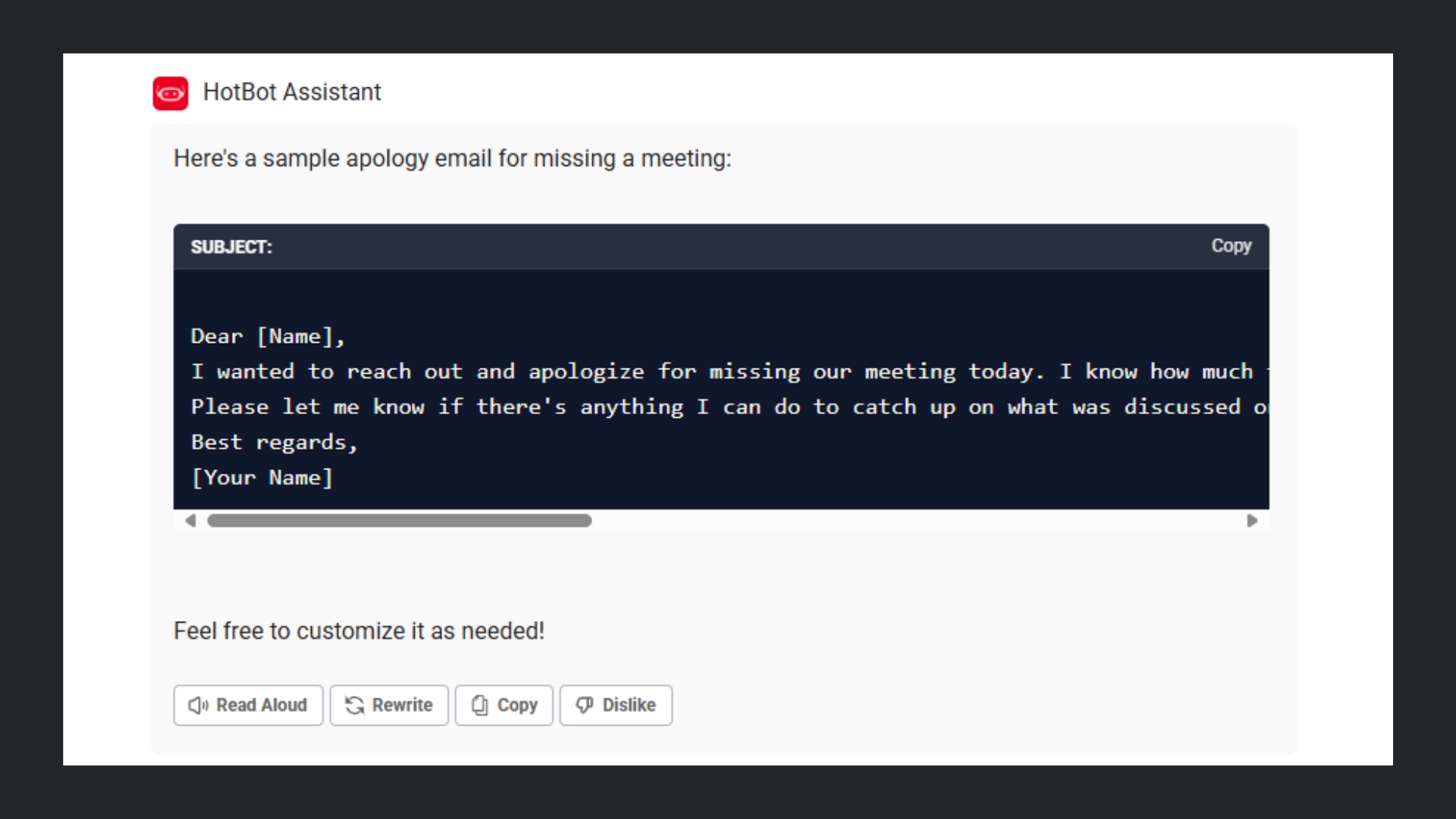Viewport: 1456px width, 819px height.
Task: Click the SUBJECT: label in the code header
Action: (231, 247)
